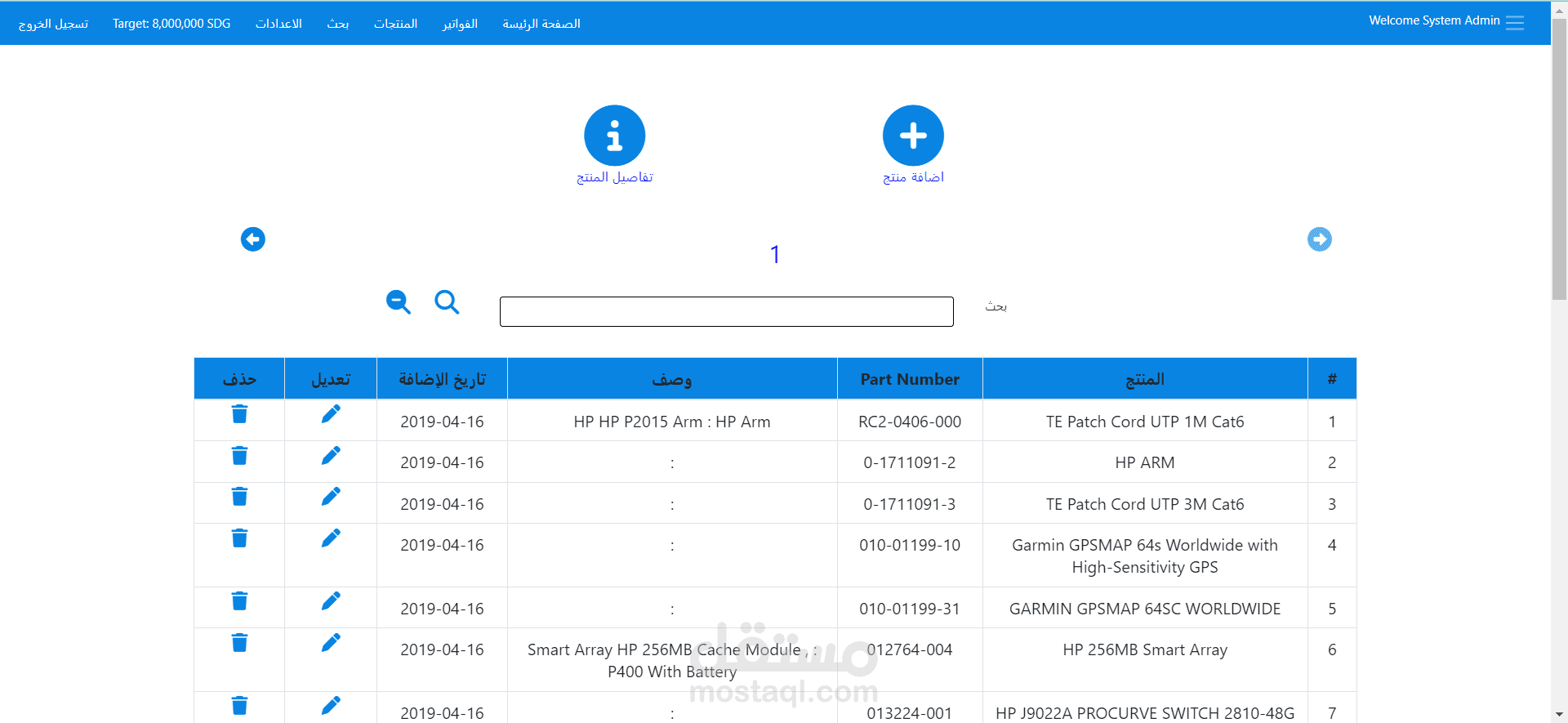Click the scrollbar down arrow
The width and height of the screenshot is (1568, 723).
click(x=1559, y=715)
